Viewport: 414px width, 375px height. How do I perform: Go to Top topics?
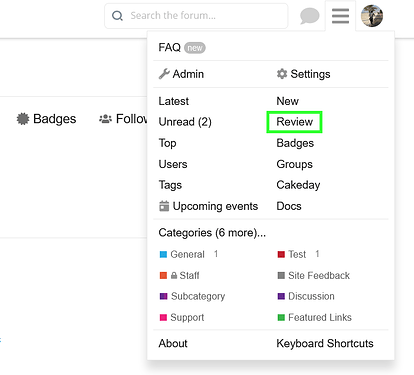point(167,143)
